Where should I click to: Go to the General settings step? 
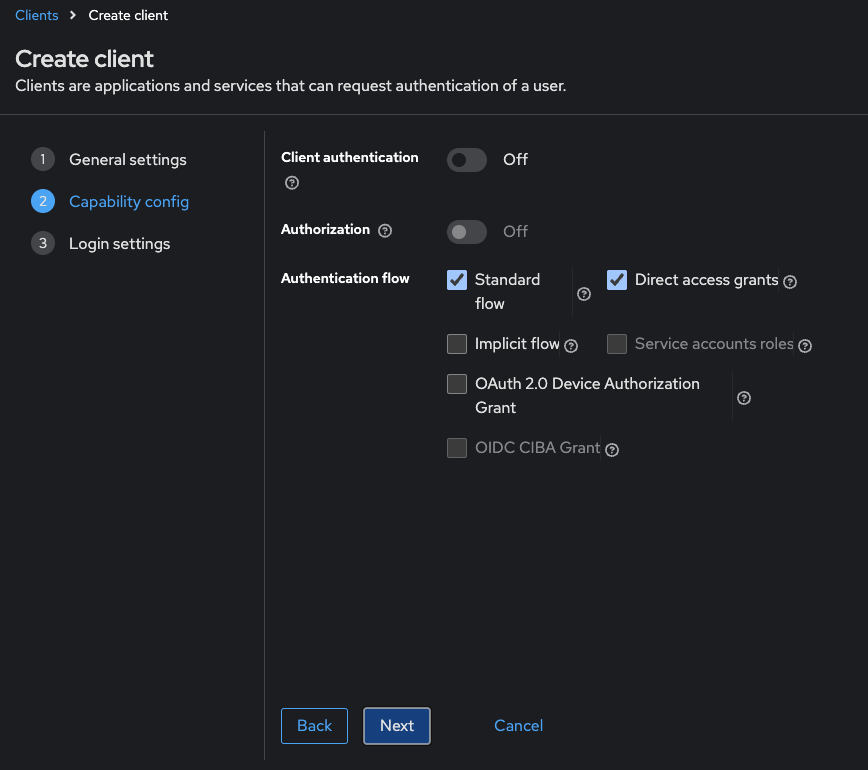(x=127, y=159)
